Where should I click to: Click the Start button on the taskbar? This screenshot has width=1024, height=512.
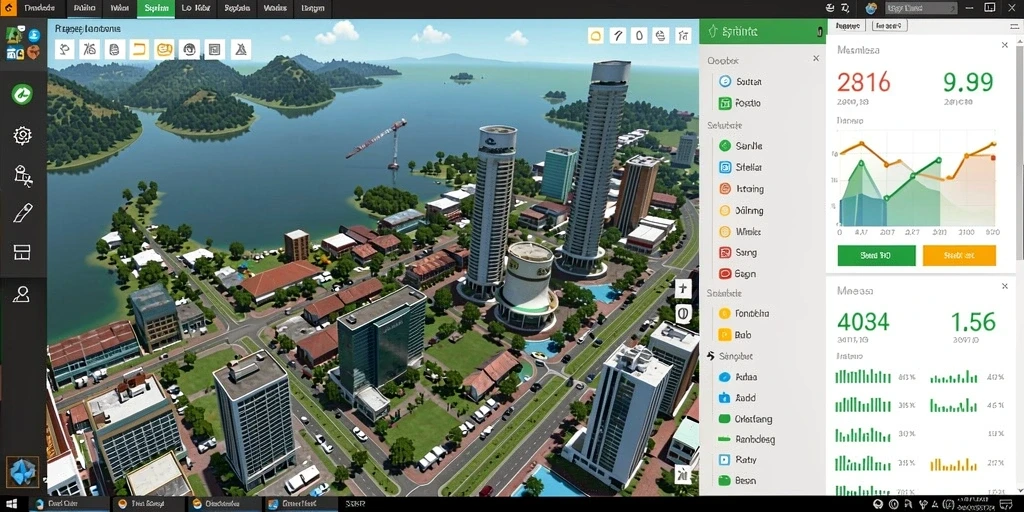(x=13, y=504)
